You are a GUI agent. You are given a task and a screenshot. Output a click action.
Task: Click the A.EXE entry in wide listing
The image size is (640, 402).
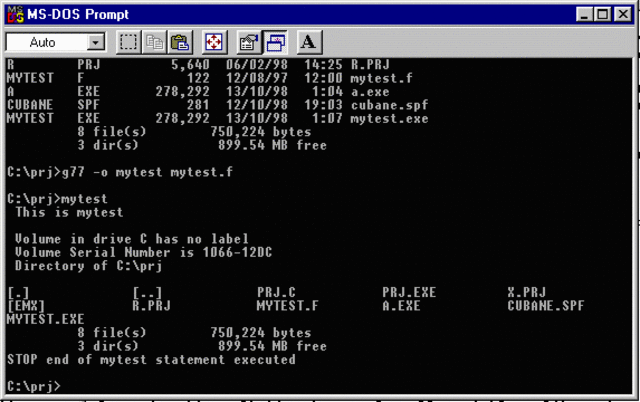(x=401, y=306)
